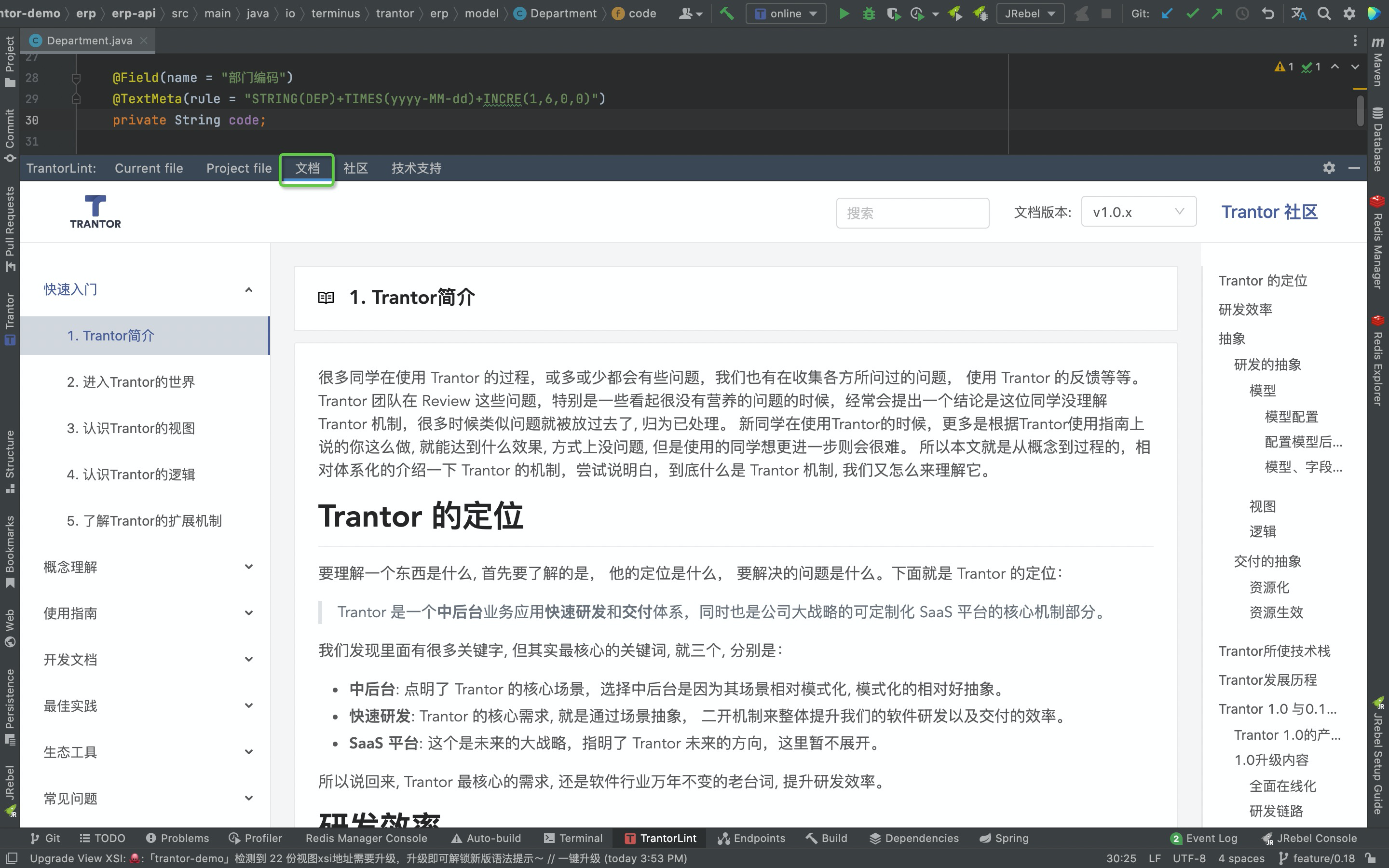1389x868 pixels.
Task: Open the online run configuration dropdown
Action: pyautogui.click(x=785, y=13)
